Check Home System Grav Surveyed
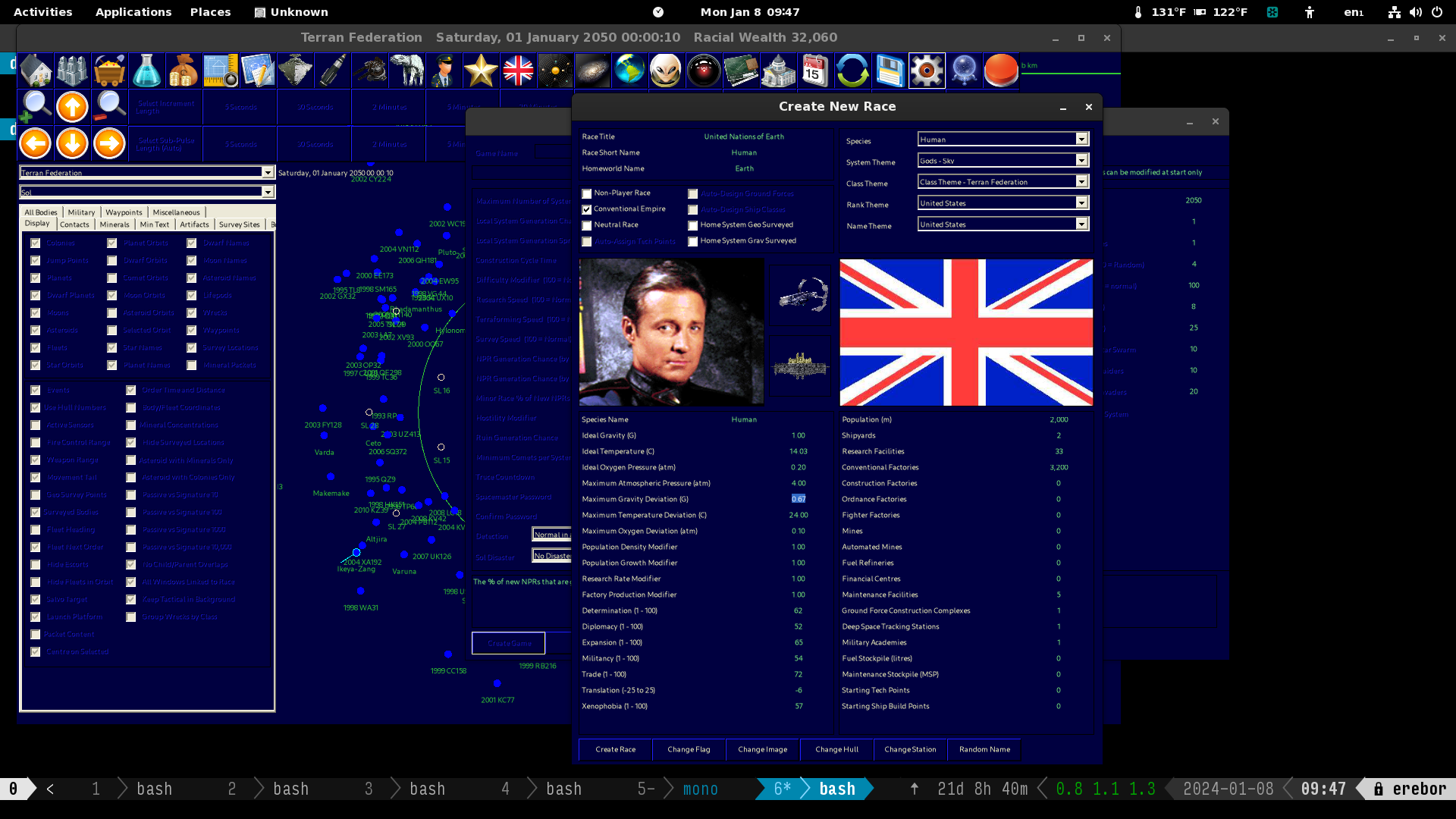Screen dimensions: 1456x819 [693, 241]
